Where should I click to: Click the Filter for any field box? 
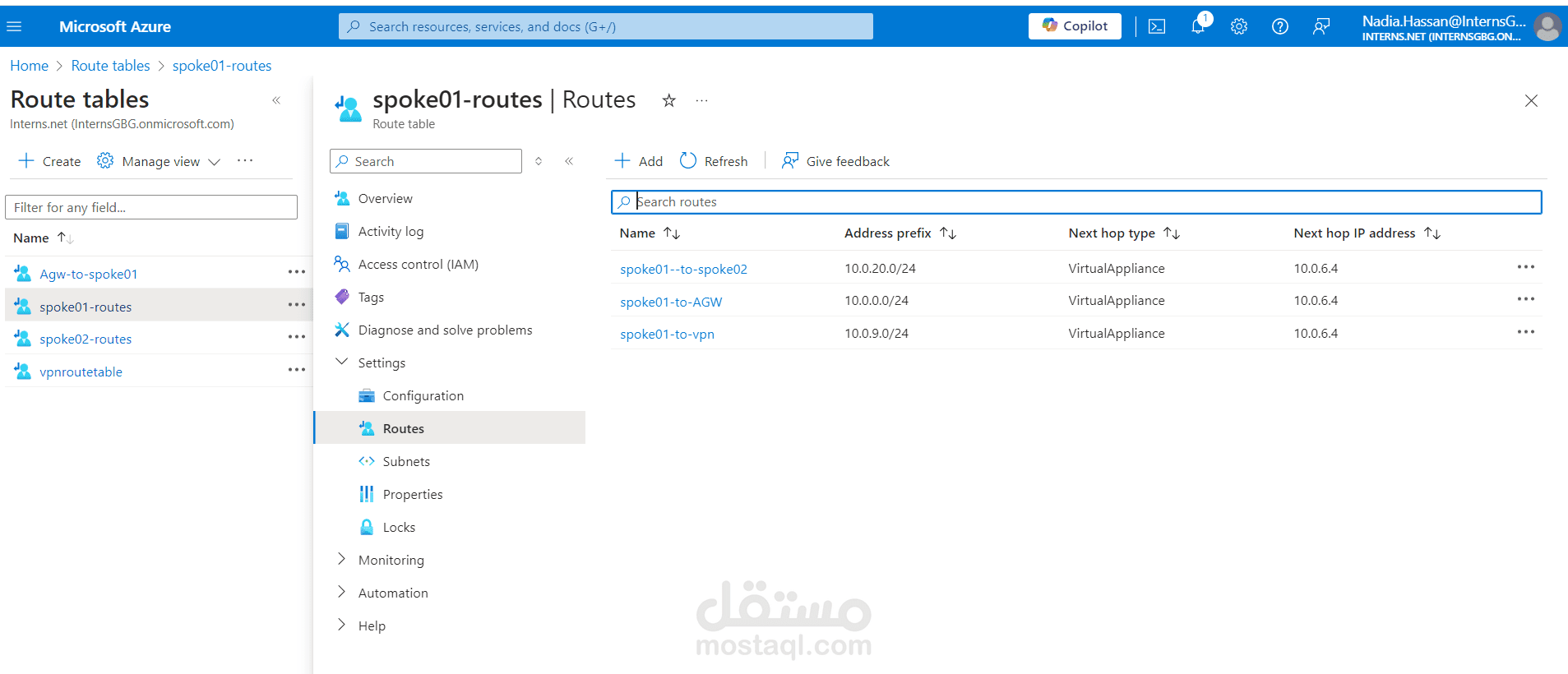click(x=151, y=207)
